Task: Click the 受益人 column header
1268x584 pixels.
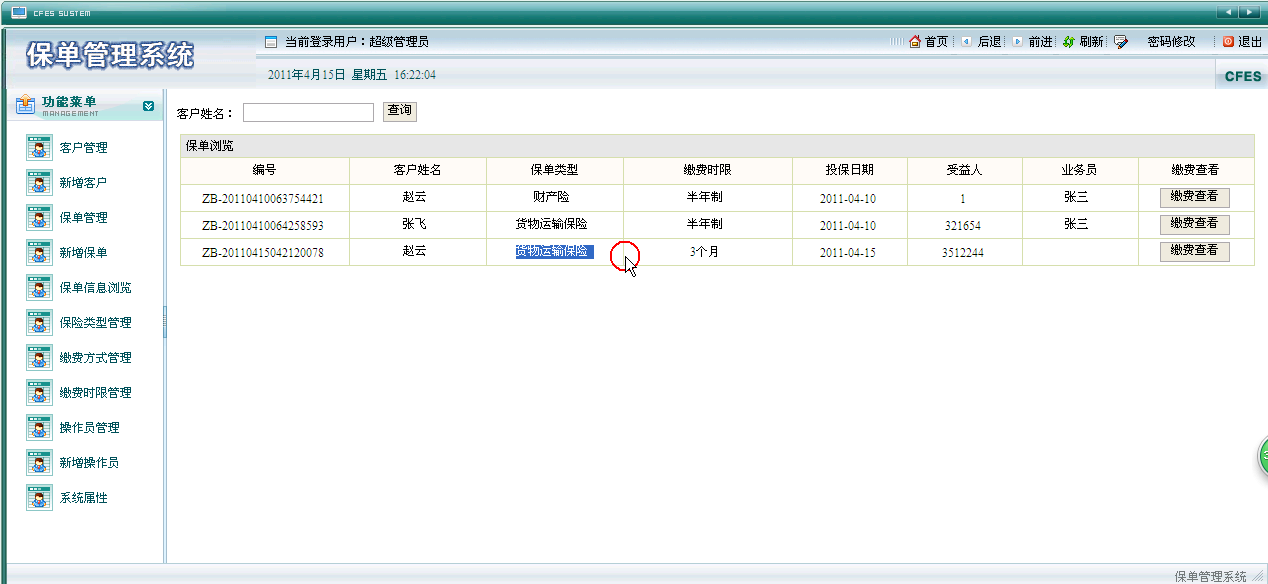Action: 965,171
